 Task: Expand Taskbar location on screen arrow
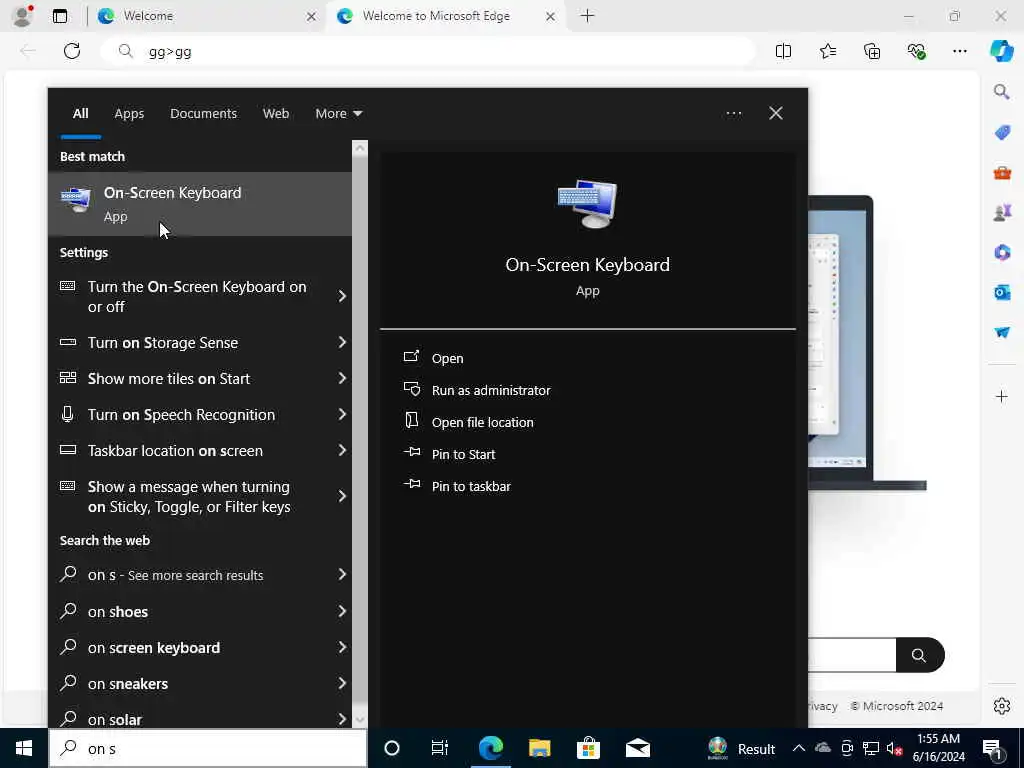tap(342, 450)
